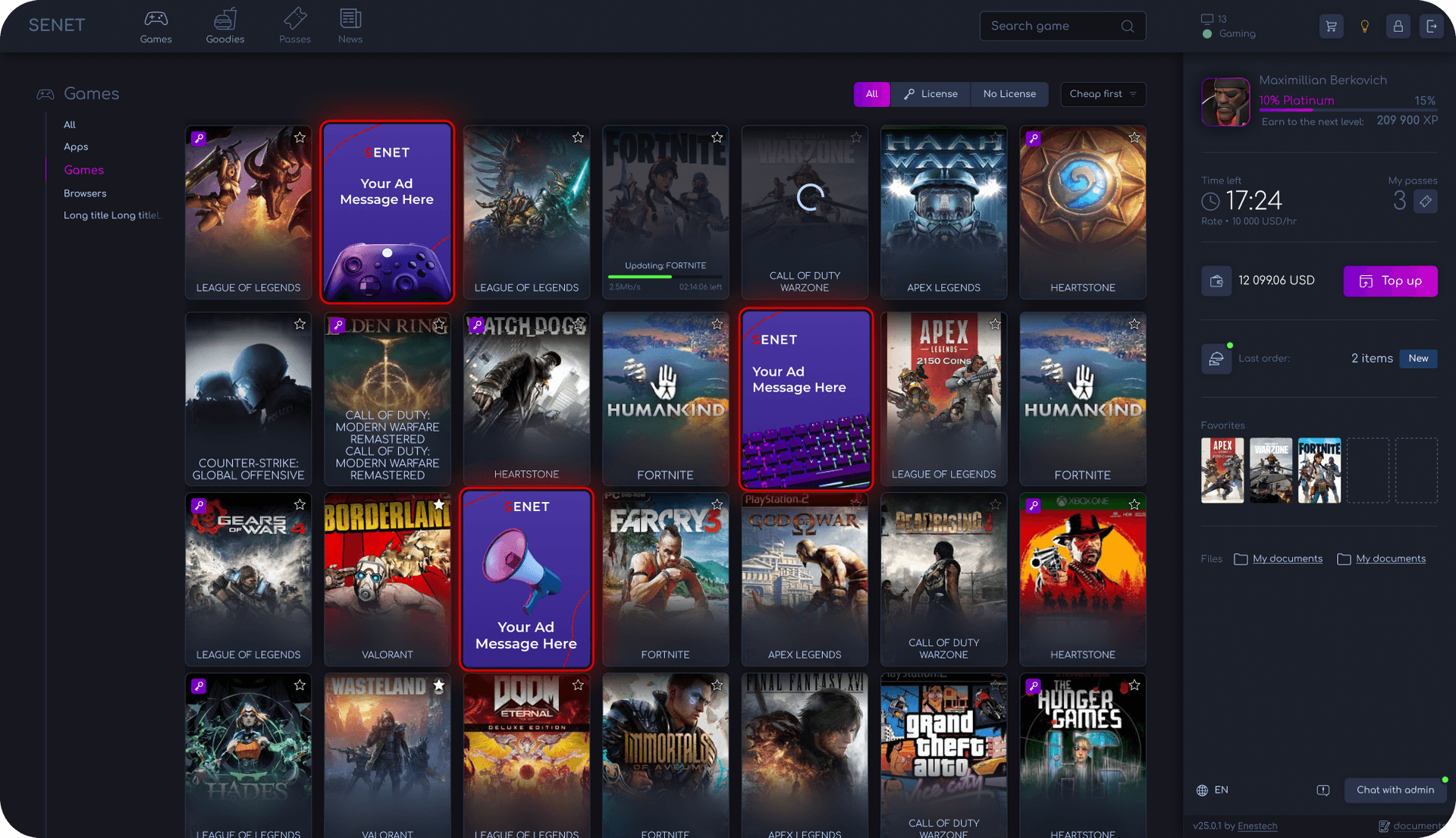The image size is (1456, 838).
Task: Open the Passes section
Action: [x=295, y=27]
